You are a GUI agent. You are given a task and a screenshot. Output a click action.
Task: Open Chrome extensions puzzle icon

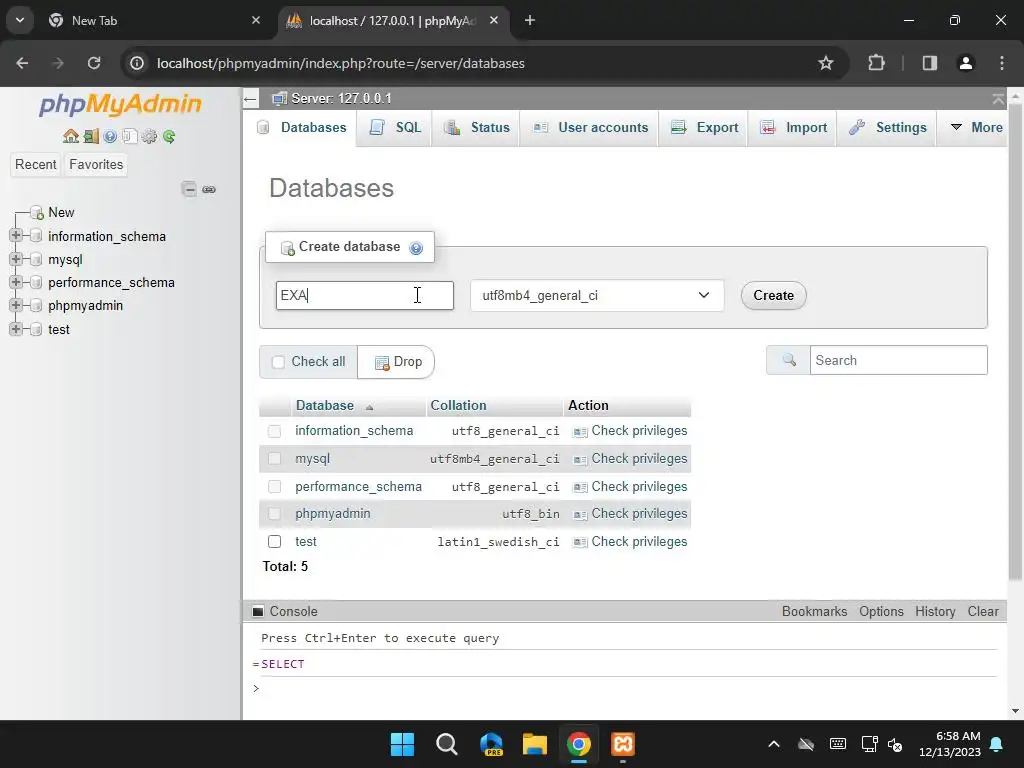point(876,63)
